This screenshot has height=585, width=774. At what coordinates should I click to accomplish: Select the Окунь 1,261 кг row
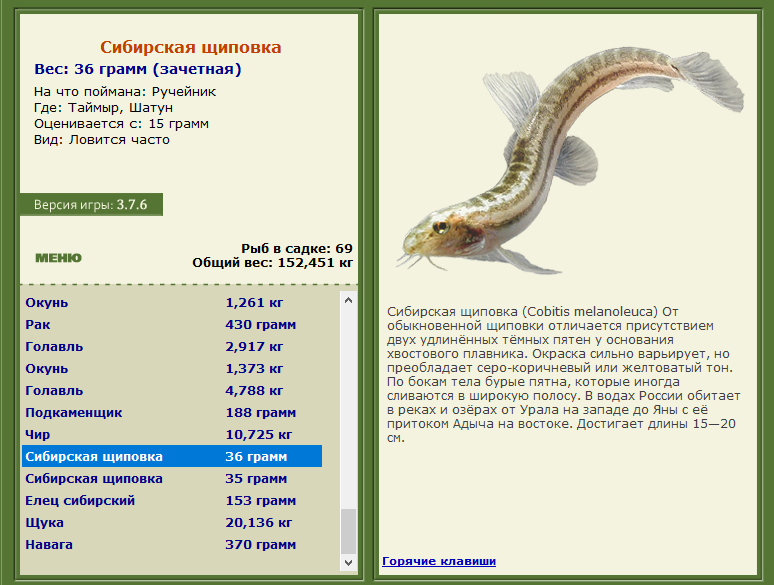pos(172,303)
